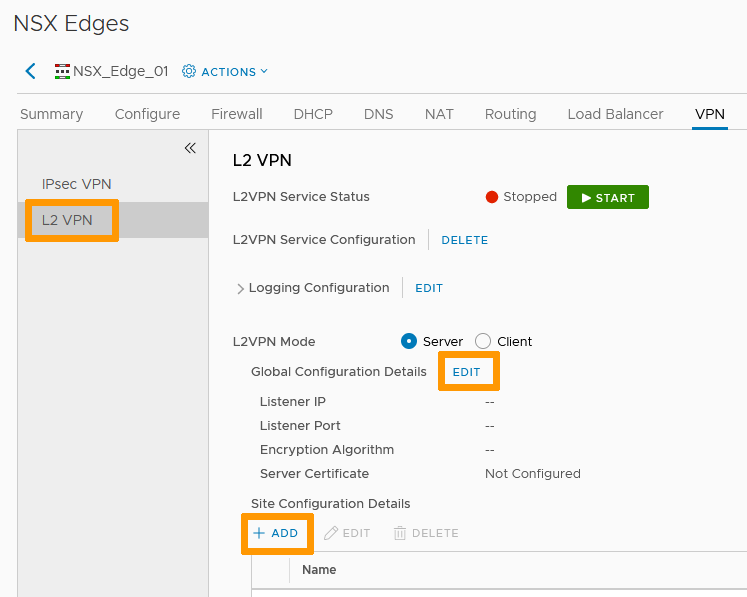
Task: Start the L2VPN service
Action: point(607,197)
